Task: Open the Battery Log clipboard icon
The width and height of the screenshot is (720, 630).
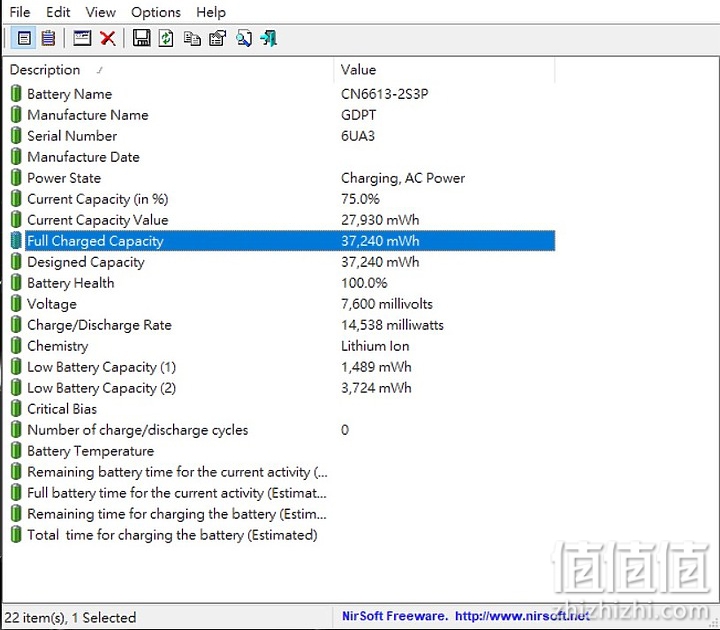Action: [48, 38]
